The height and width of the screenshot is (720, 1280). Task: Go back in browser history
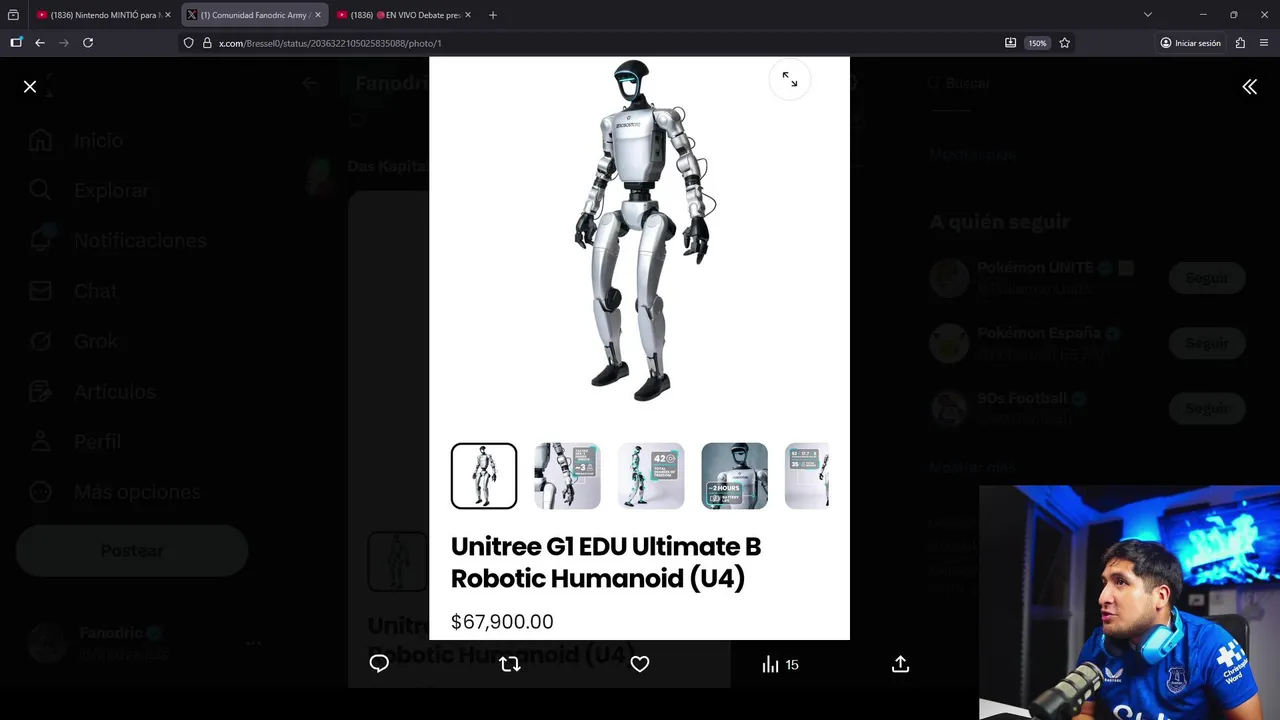40,43
